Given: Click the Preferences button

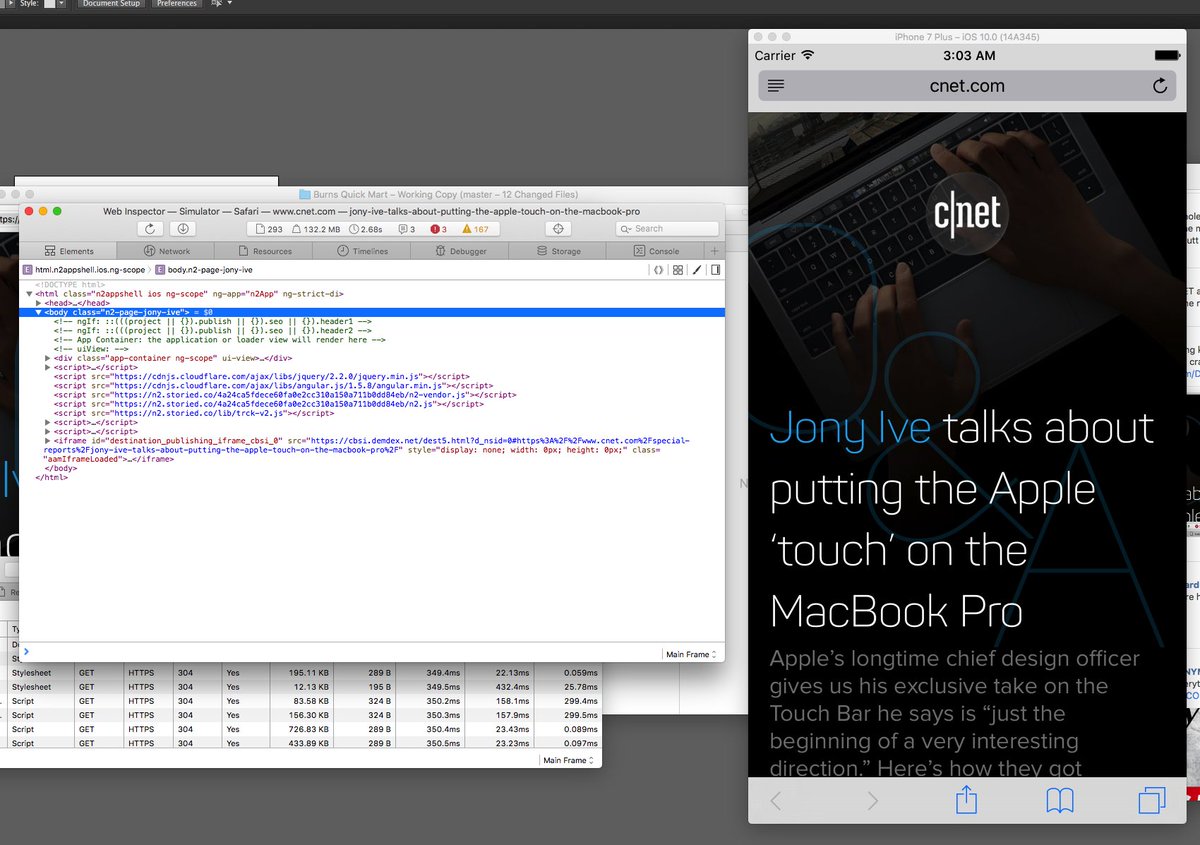Looking at the screenshot, I should click(177, 4).
